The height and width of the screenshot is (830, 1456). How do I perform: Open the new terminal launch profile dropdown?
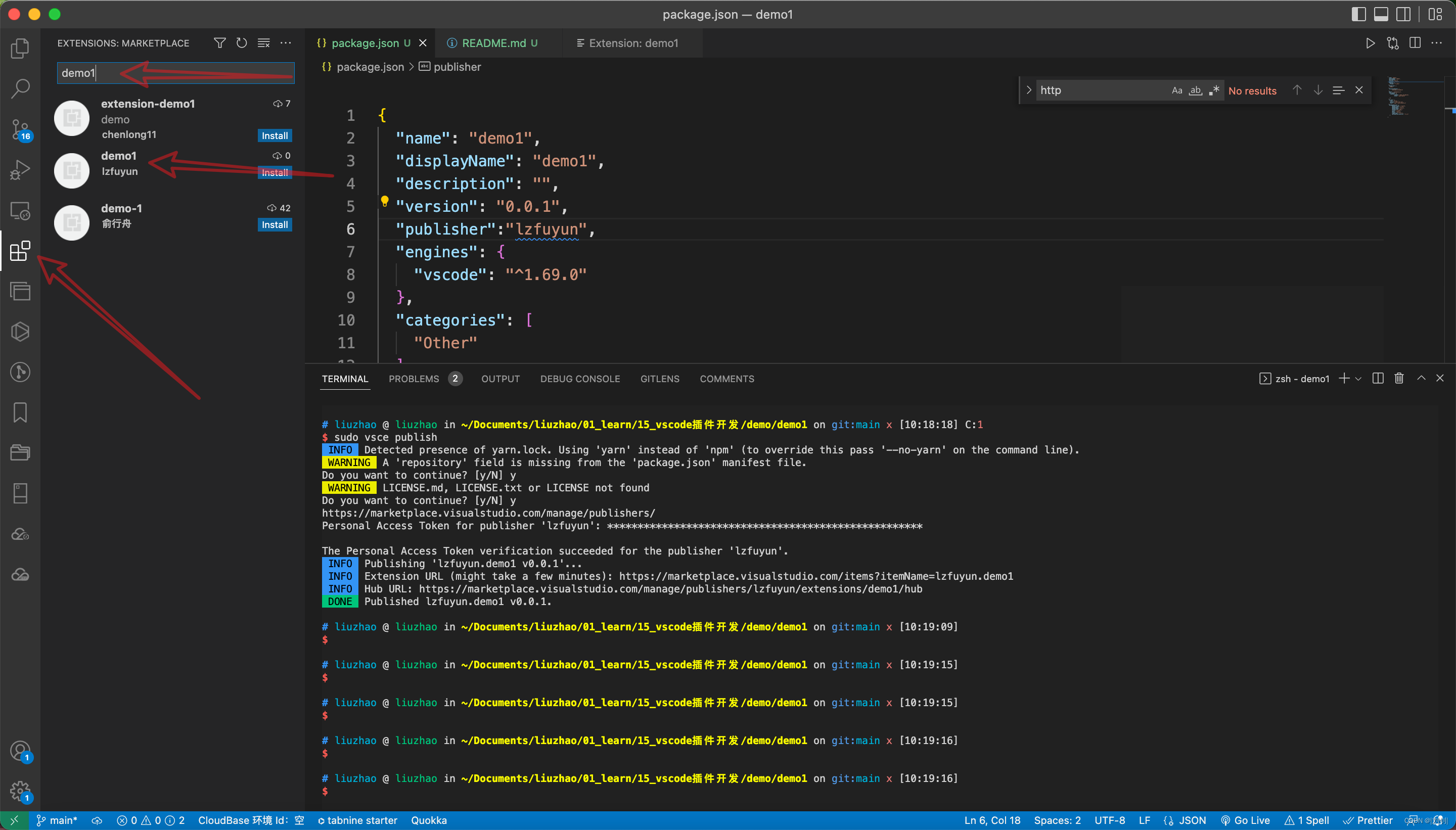coord(1358,379)
